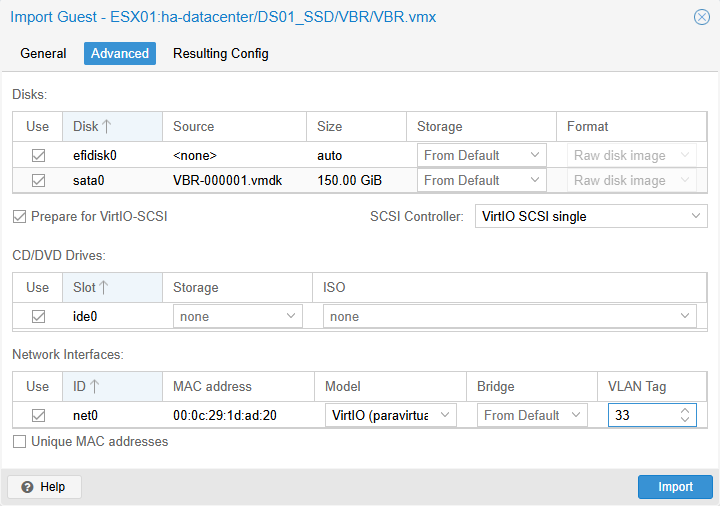720x506 pixels.
Task: Sort CD/DVD drives by Slot column
Action: pos(112,287)
